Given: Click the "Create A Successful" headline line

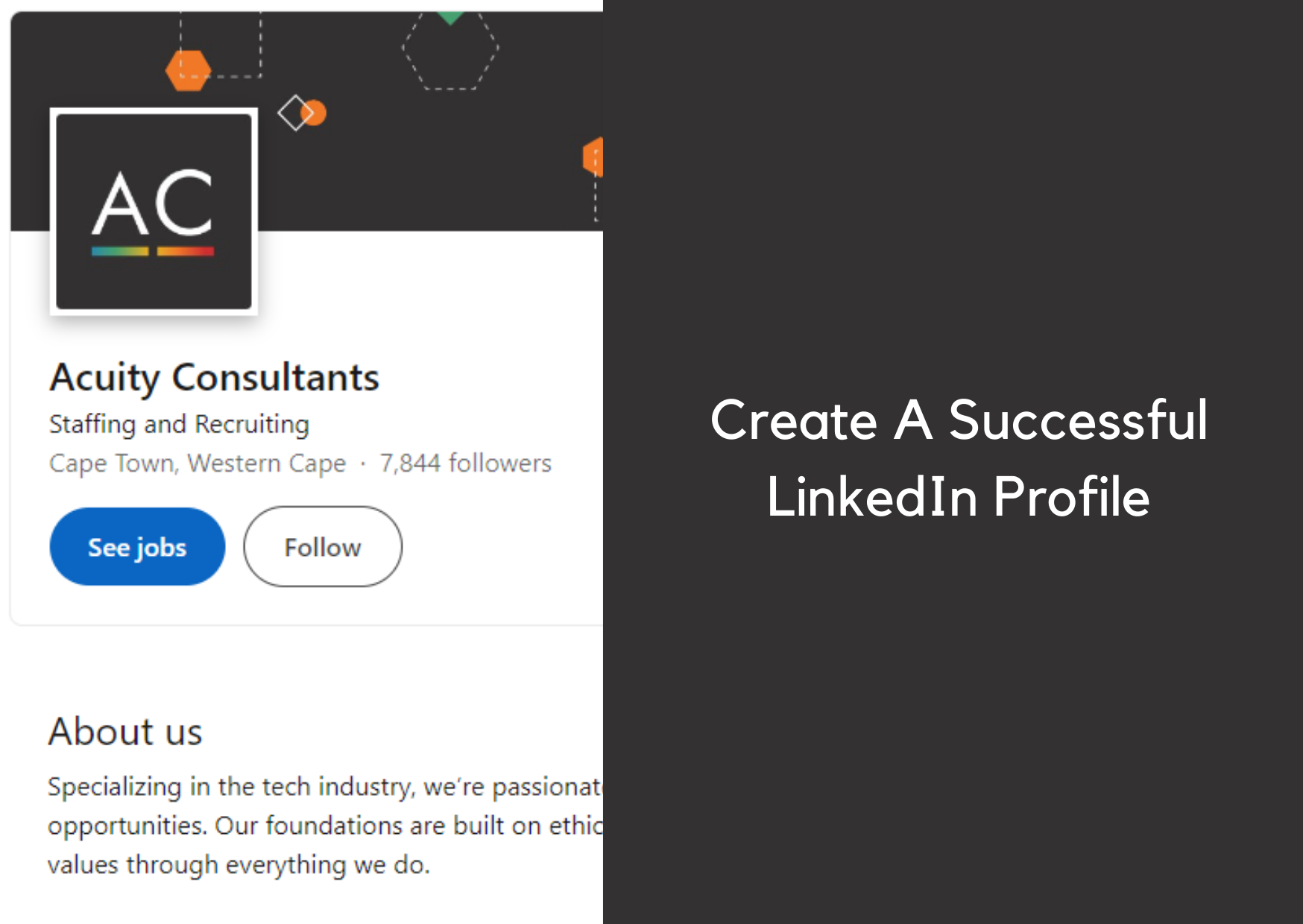Looking at the screenshot, I should (x=959, y=420).
